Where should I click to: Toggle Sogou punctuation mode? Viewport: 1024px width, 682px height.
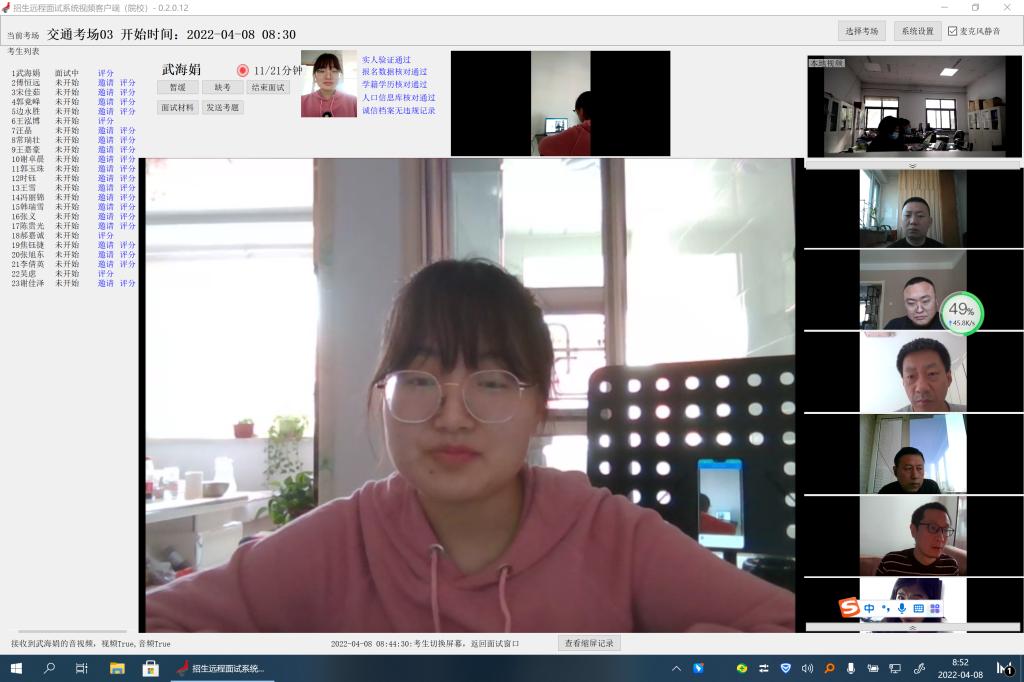coord(885,608)
